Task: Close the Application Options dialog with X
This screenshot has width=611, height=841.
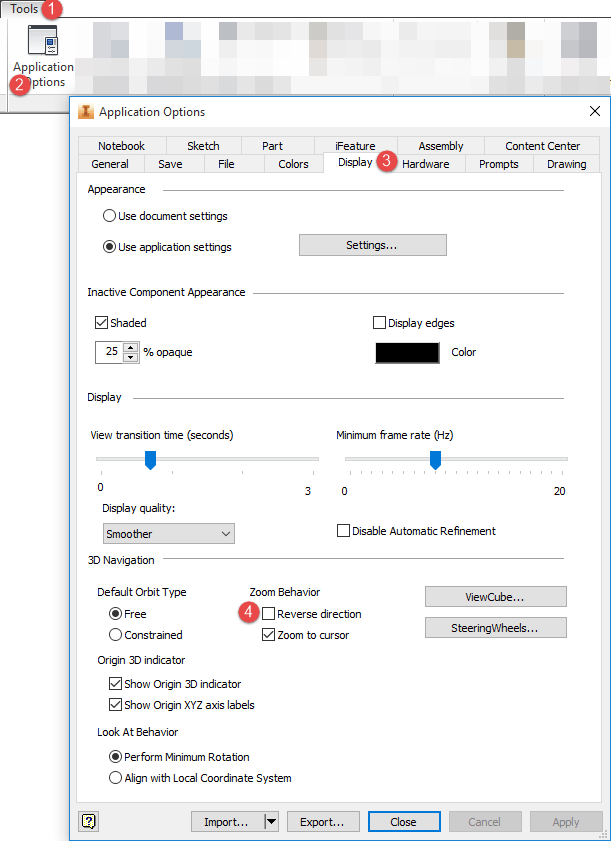Action: [x=594, y=111]
